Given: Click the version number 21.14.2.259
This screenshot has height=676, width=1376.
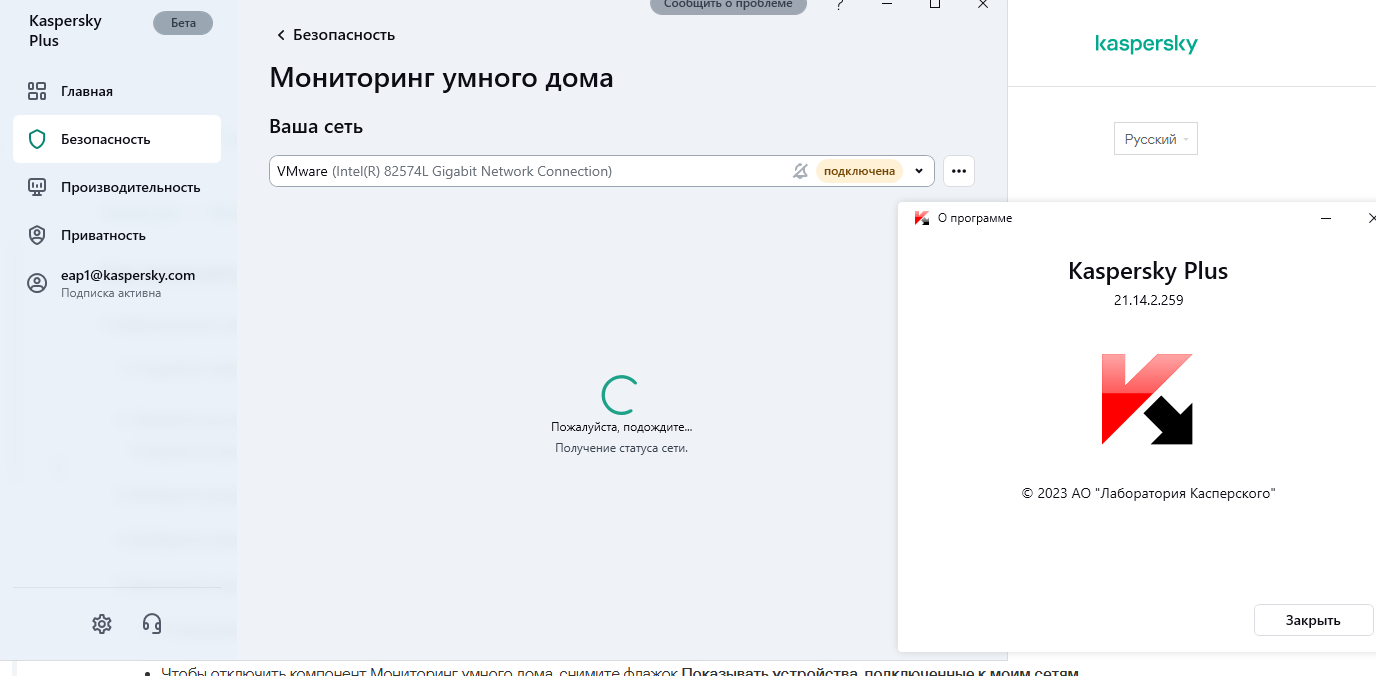Looking at the screenshot, I should (1147, 299).
